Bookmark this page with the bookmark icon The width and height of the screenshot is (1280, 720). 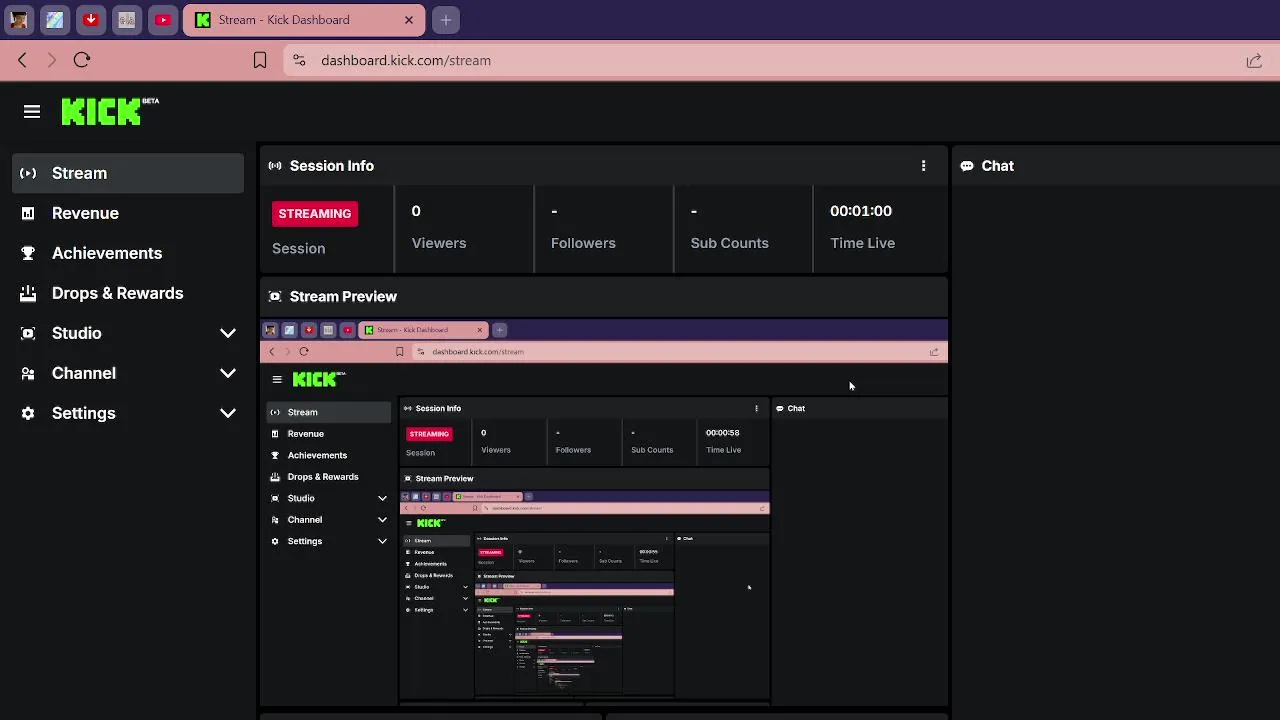tap(260, 60)
